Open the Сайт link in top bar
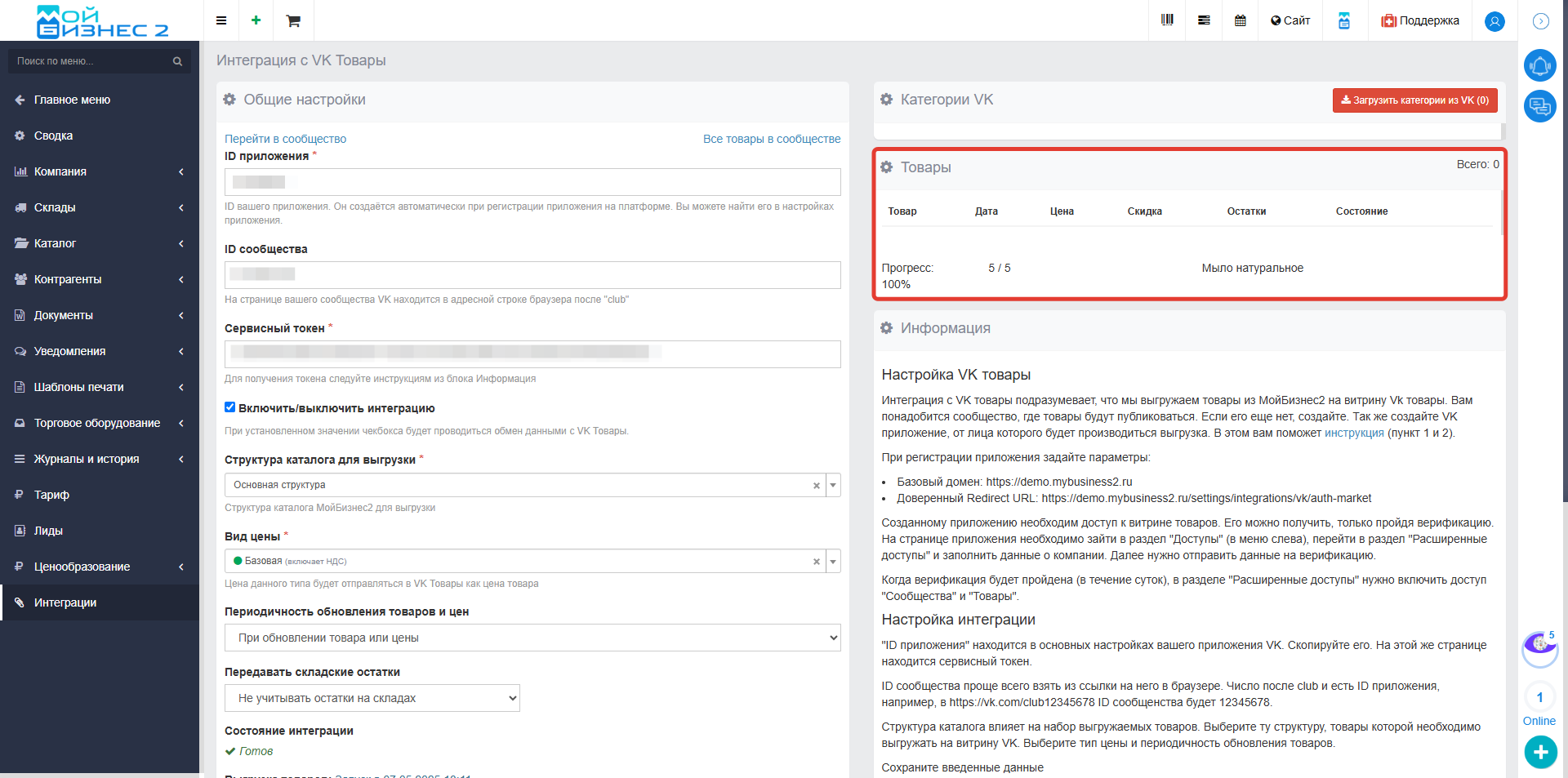1568x778 pixels. 1290,20
